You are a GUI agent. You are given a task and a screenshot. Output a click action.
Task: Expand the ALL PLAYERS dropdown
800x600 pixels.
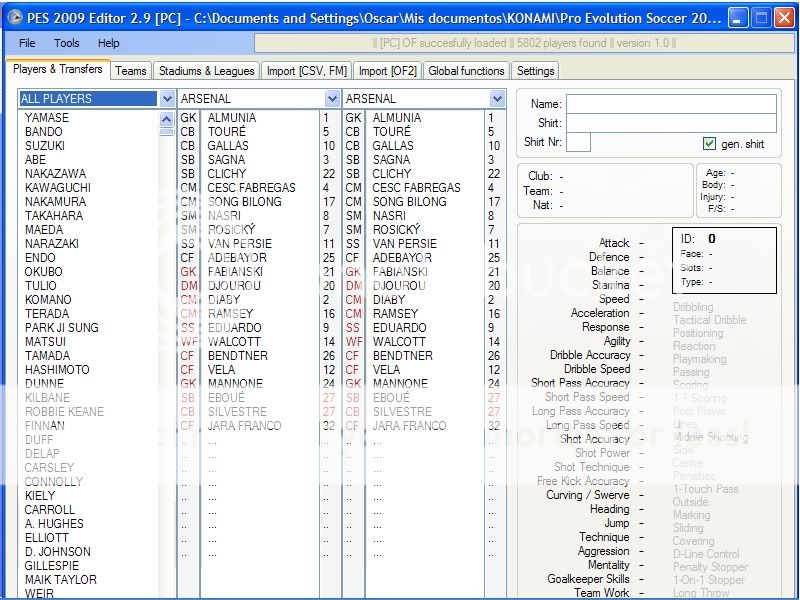click(x=167, y=98)
